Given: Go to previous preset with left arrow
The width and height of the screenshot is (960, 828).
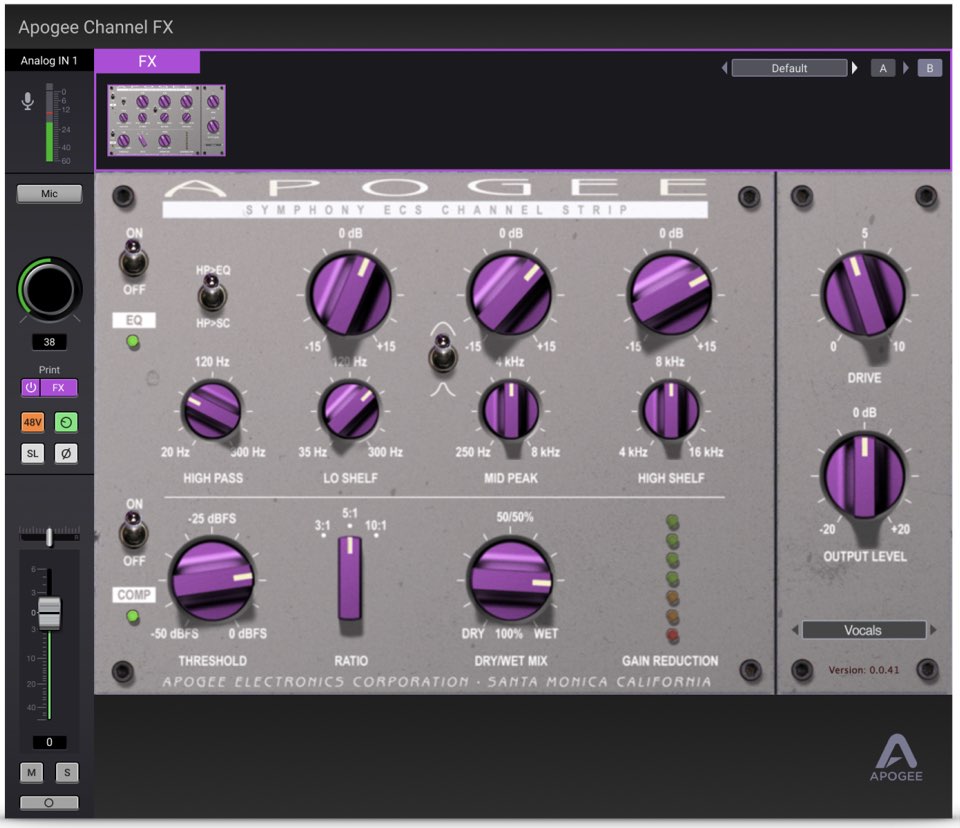Looking at the screenshot, I should (x=725, y=68).
